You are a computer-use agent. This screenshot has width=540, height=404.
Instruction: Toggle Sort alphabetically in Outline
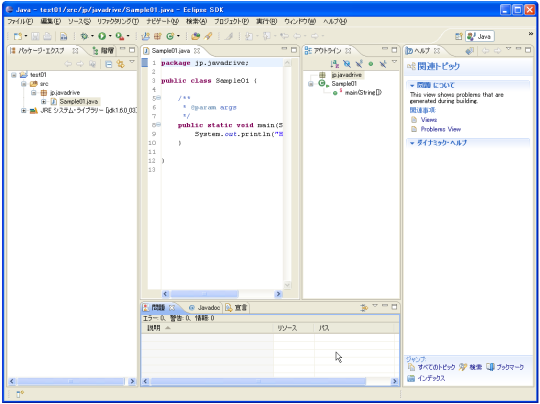tap(334, 64)
